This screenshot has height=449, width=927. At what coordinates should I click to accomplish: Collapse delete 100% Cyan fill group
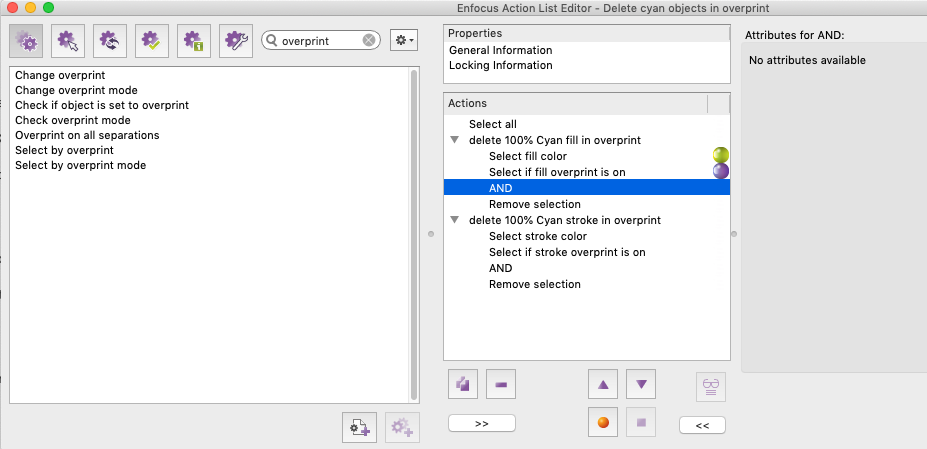[455, 140]
